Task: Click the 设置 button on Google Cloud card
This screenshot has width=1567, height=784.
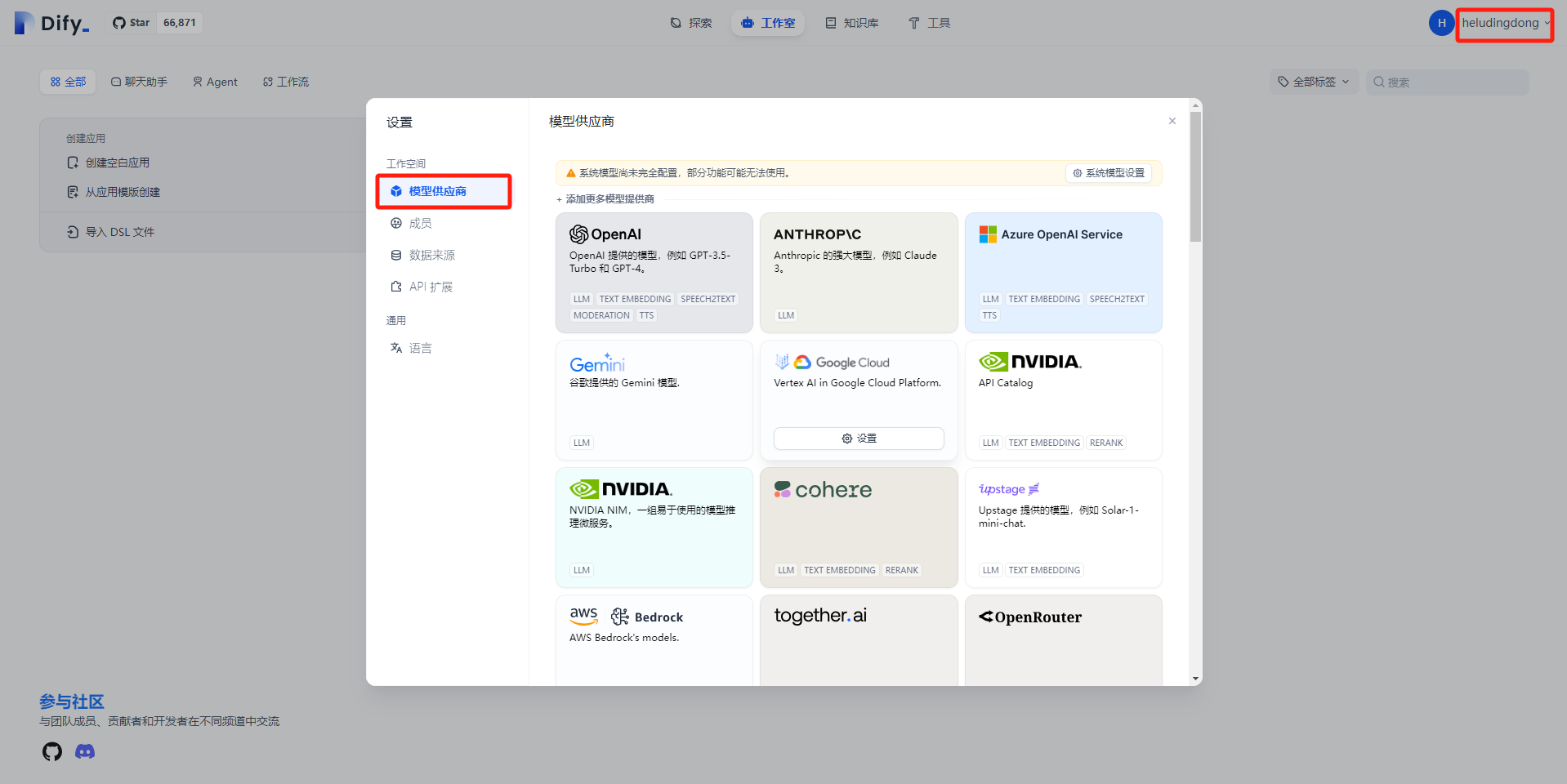Action: [859, 439]
